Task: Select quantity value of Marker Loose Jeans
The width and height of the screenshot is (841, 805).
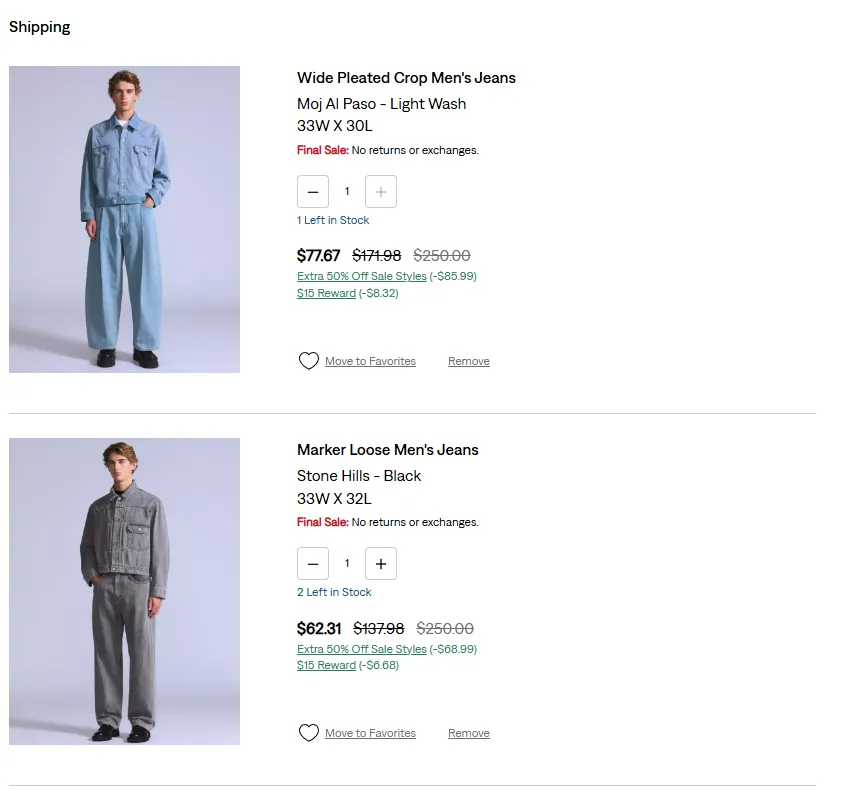Action: point(347,564)
